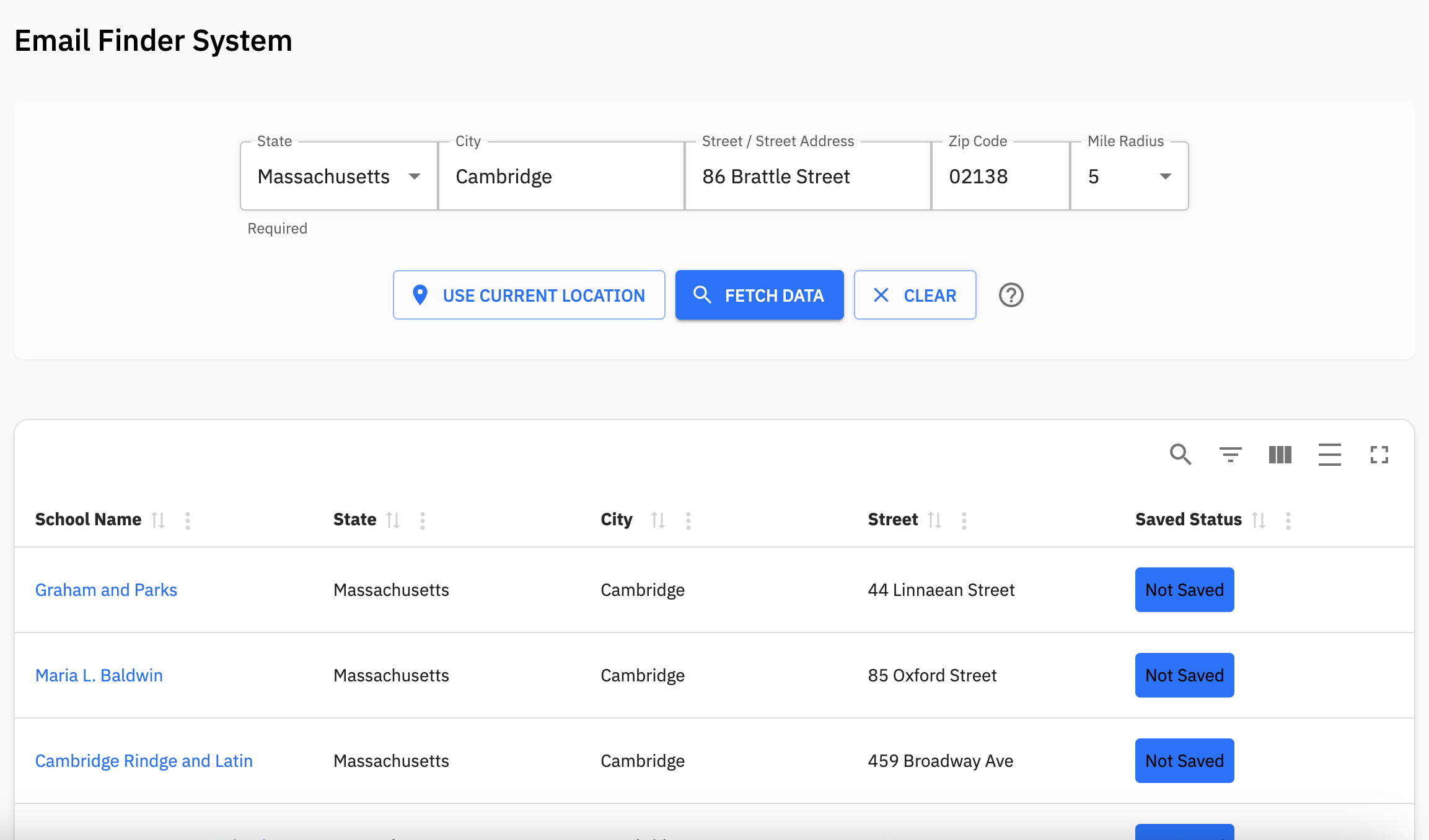Open Graham and Parks school link
This screenshot has width=1429, height=840.
(x=106, y=590)
